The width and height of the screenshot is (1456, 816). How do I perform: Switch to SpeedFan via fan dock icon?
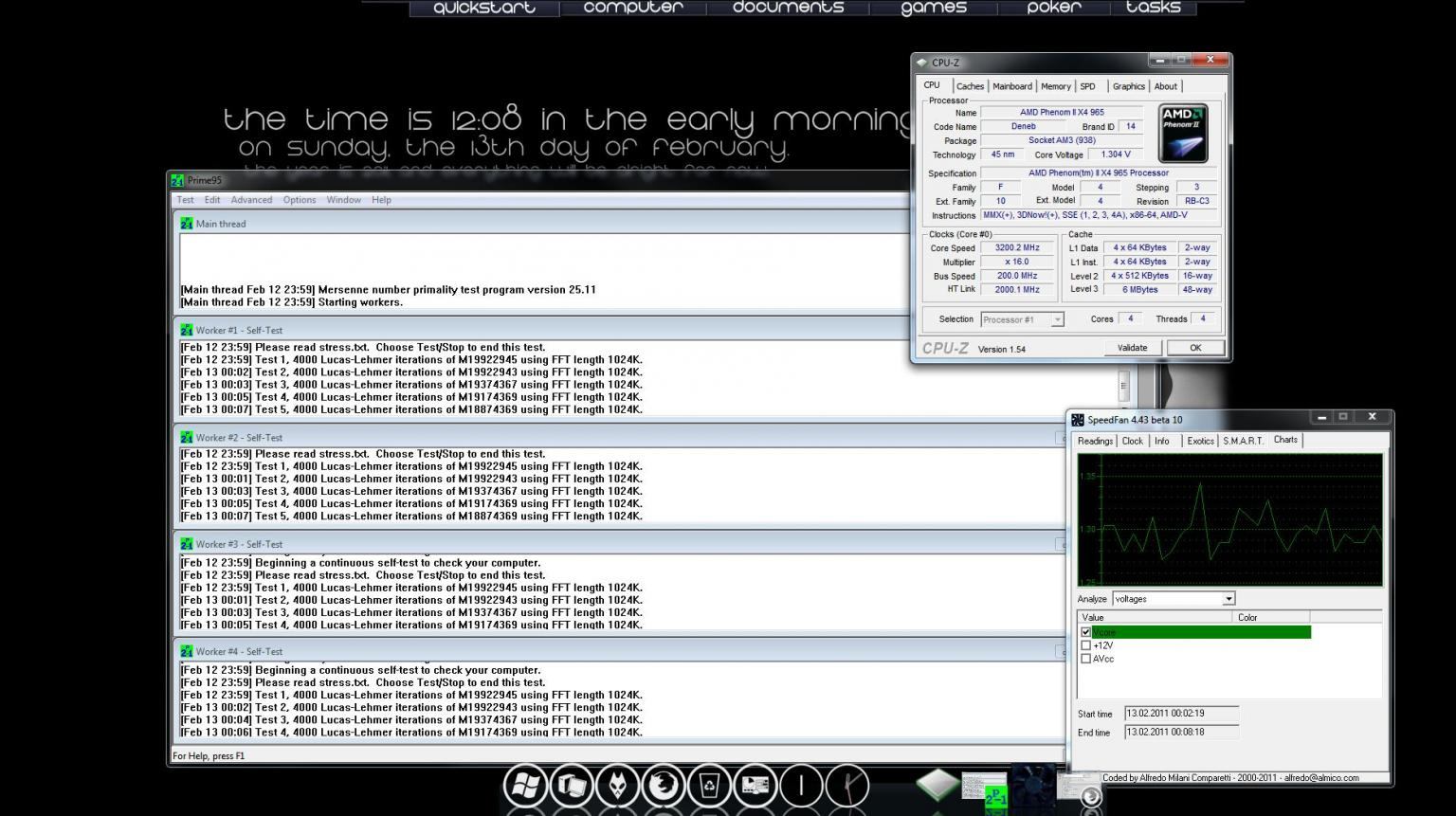pos(1031,787)
